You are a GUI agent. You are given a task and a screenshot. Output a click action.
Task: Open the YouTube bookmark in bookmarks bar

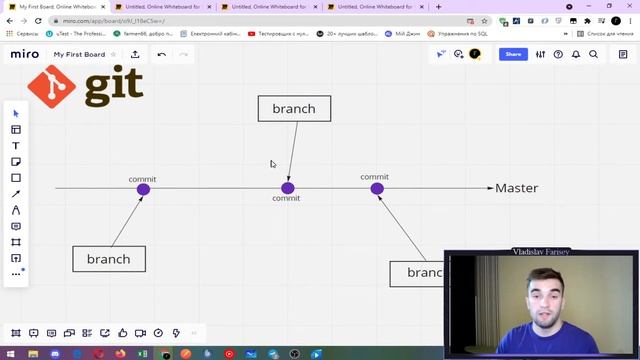pyautogui.click(x=278, y=34)
